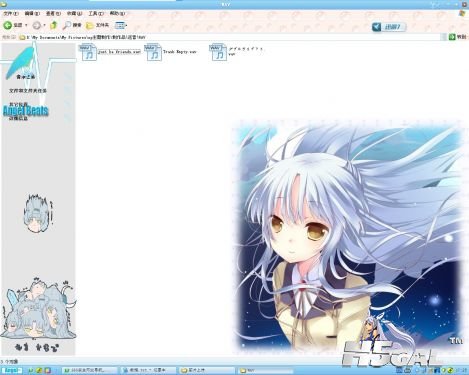Click the second quick launch icon

(39, 370)
